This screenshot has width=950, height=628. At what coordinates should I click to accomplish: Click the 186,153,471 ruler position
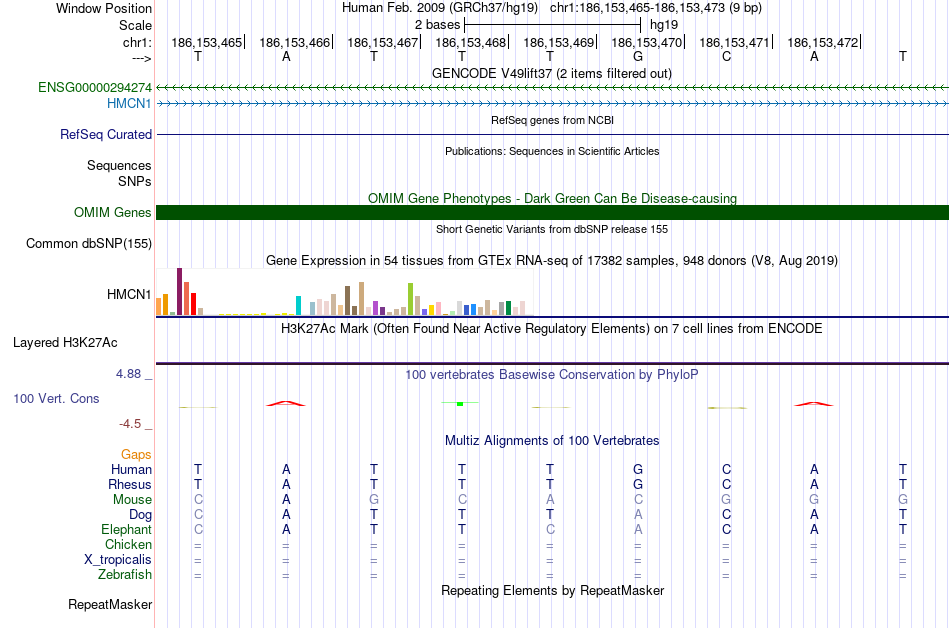735,42
